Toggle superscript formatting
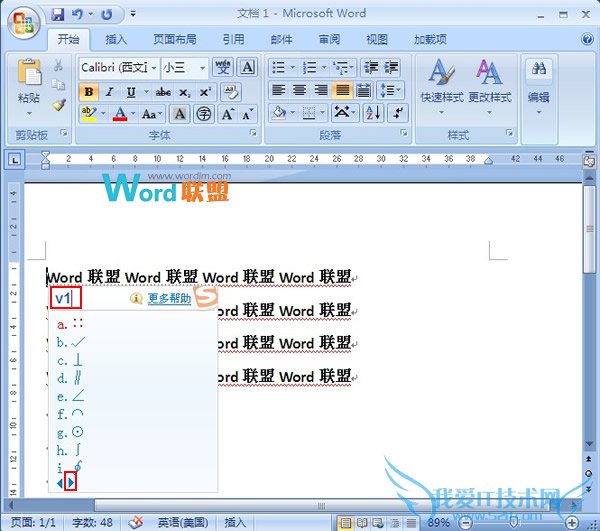The image size is (600, 531). [x=205, y=92]
